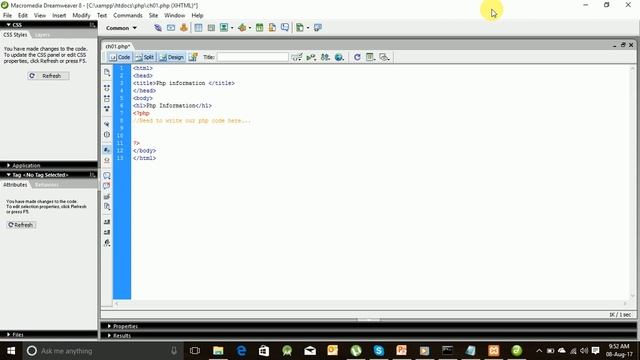Click the Select Parent Tag icon
The image size is (640, 360).
pyautogui.click(x=107, y=124)
